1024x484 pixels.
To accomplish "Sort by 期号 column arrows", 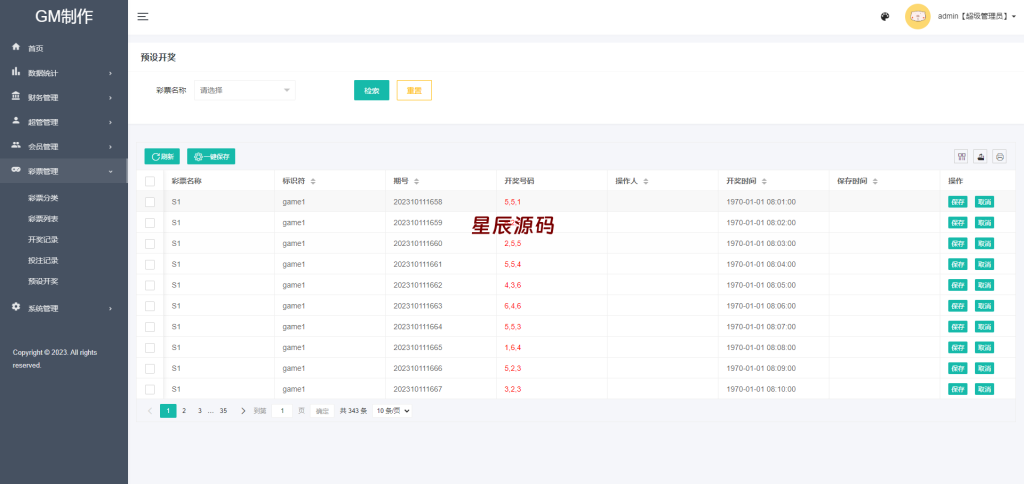I will (417, 181).
